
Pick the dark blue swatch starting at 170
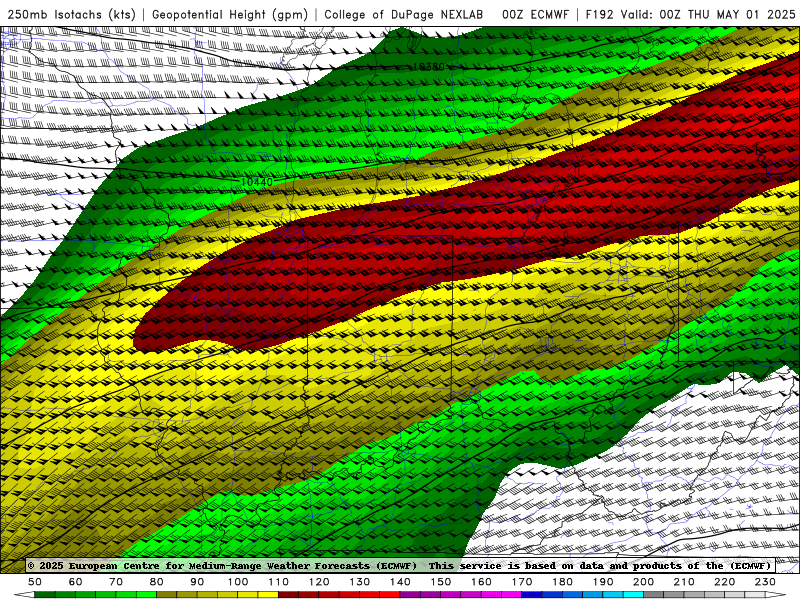pyautogui.click(x=532, y=595)
